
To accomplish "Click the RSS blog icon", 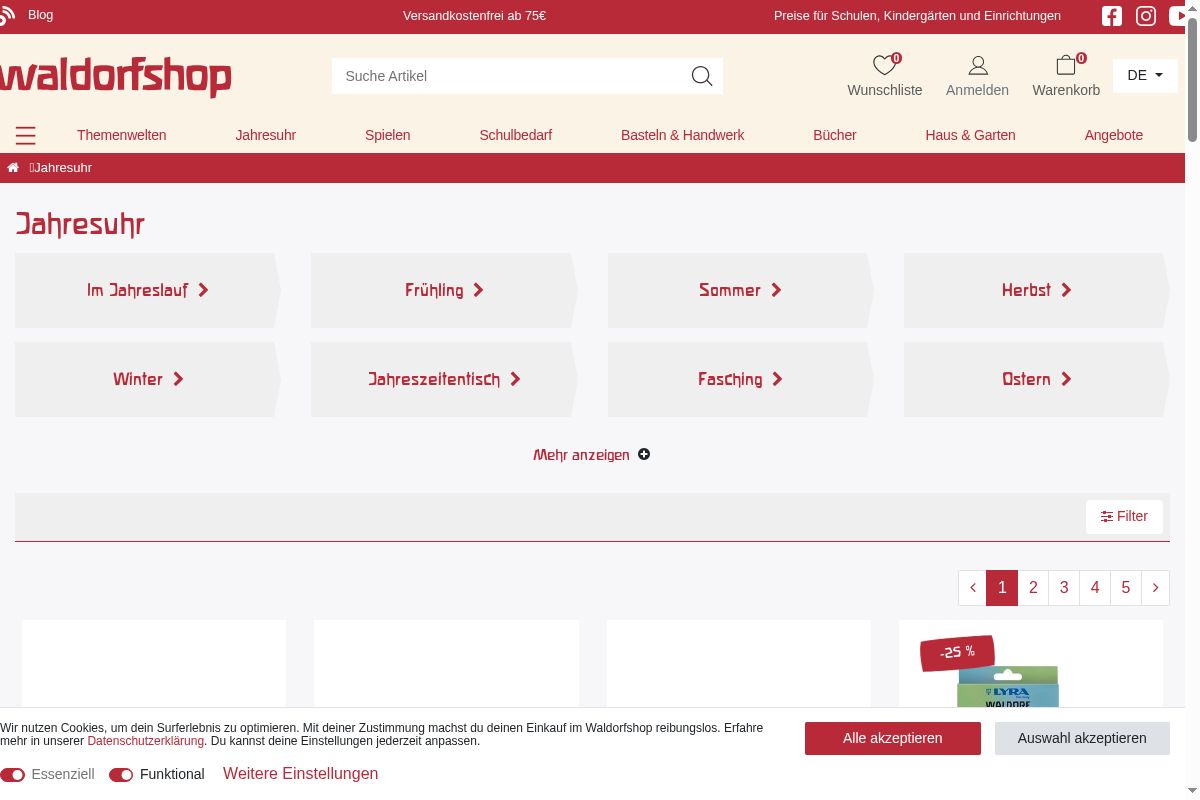I will point(8,15).
